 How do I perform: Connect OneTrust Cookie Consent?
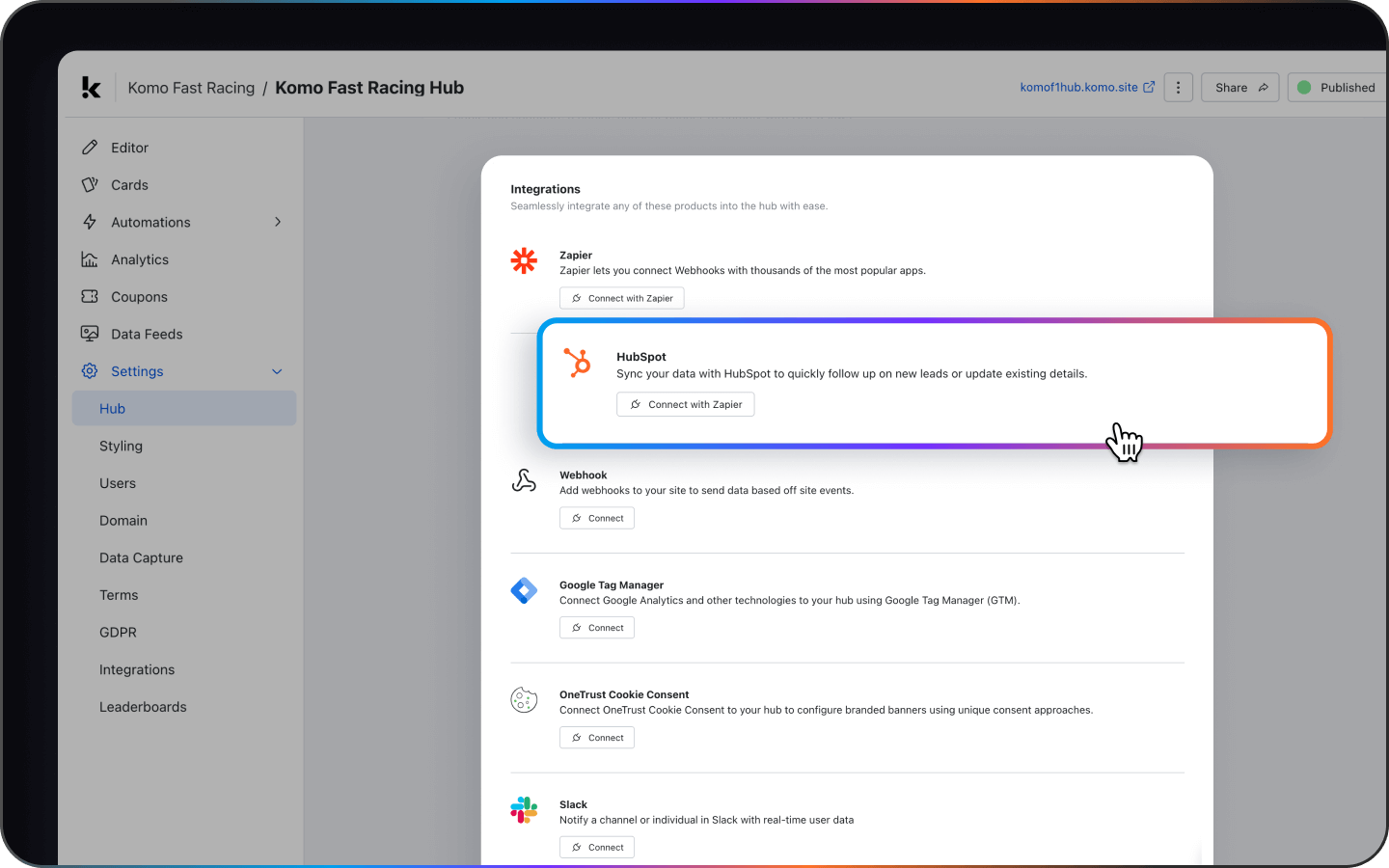coord(597,738)
